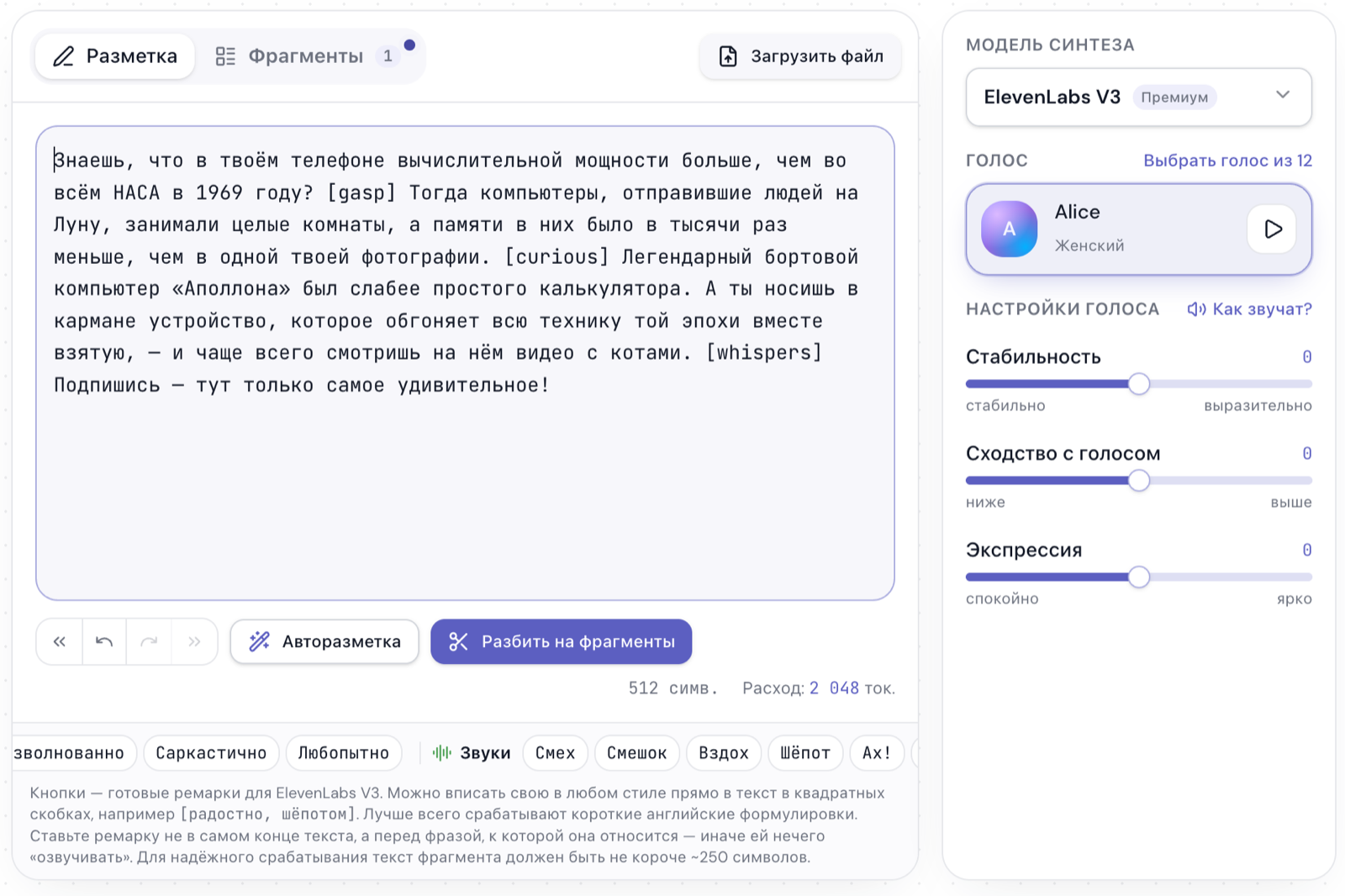This screenshot has width=1345, height=896.
Task: Play the Alice voice preview
Action: click(x=1273, y=229)
